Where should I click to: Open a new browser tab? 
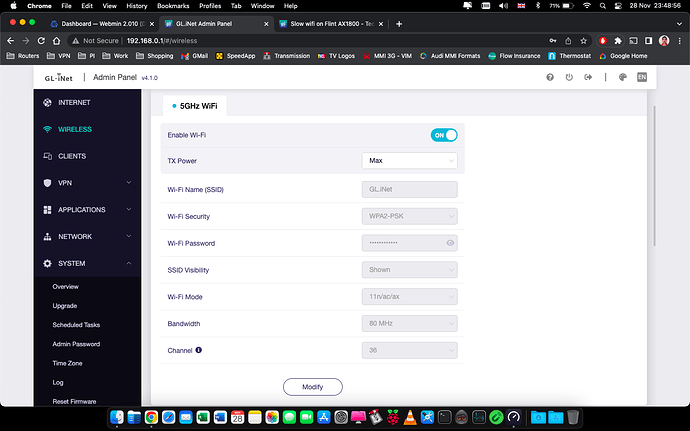click(x=399, y=24)
